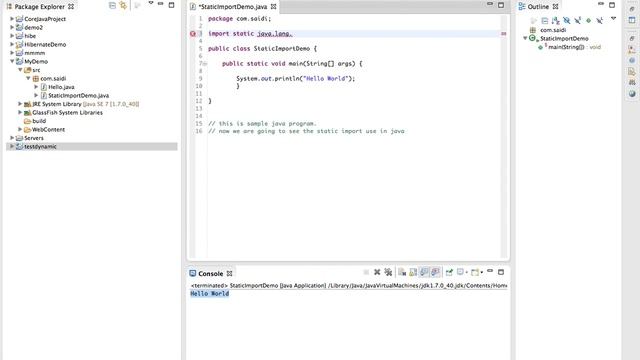Close the Package Explorer view tab
The image size is (640, 360).
pos(71,7)
